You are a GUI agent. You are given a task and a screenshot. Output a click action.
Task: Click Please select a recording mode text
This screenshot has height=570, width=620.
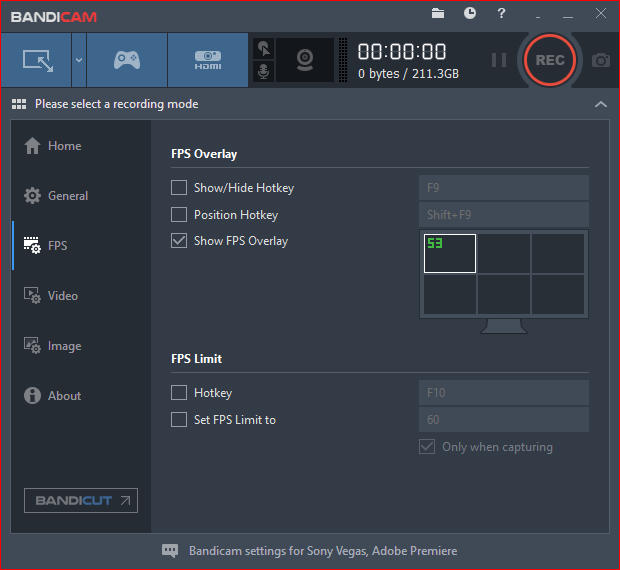point(117,104)
